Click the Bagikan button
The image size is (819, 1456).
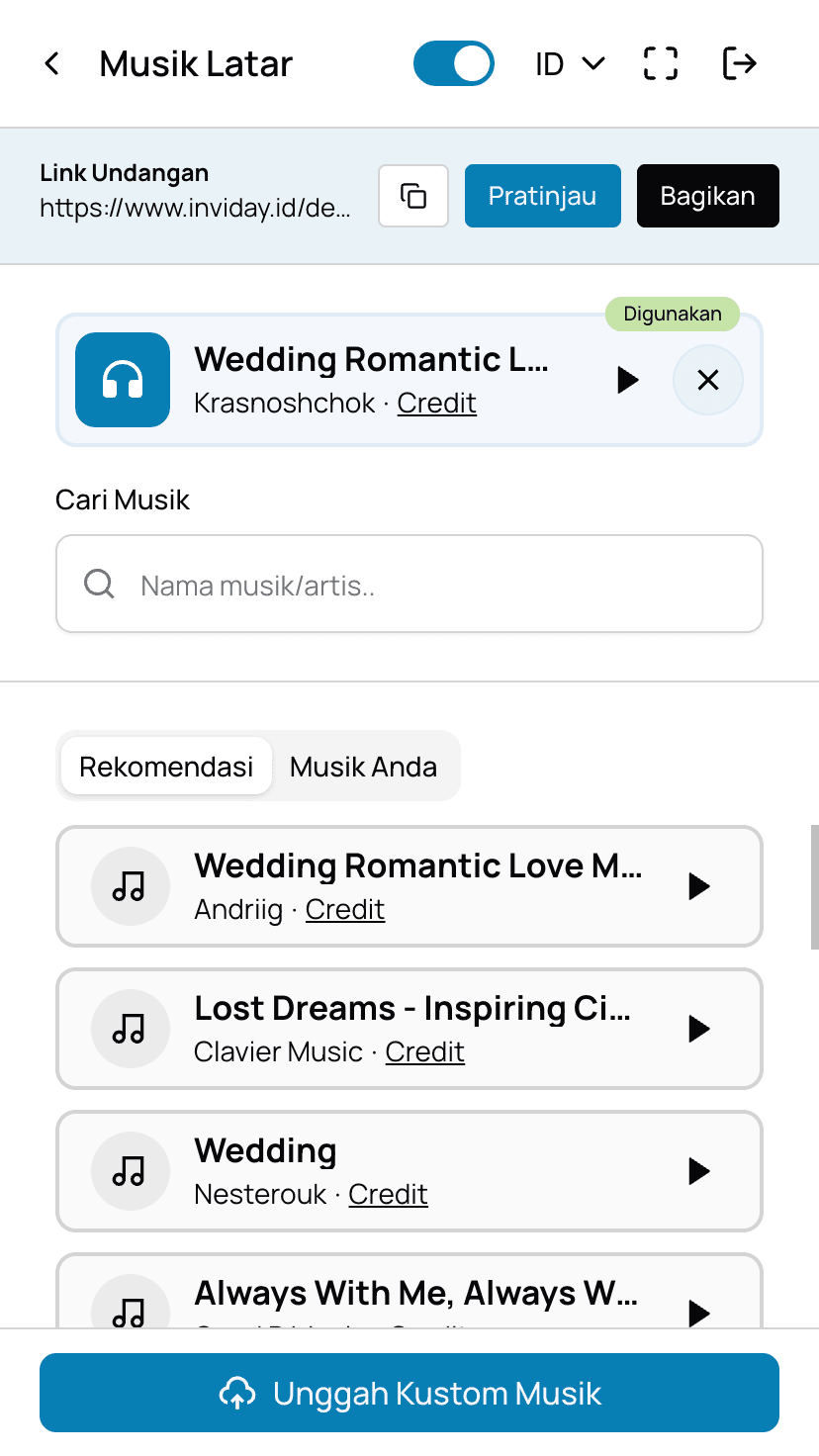pos(708,196)
